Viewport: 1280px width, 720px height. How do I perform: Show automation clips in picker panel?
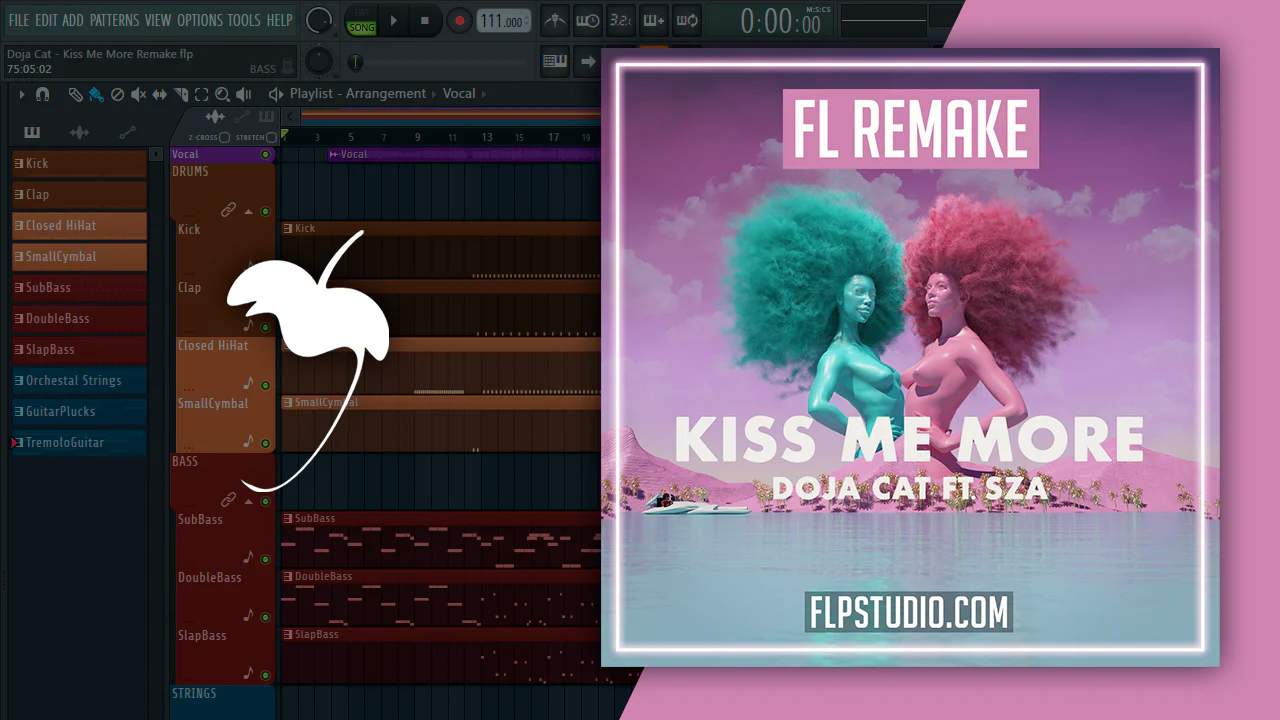[127, 132]
